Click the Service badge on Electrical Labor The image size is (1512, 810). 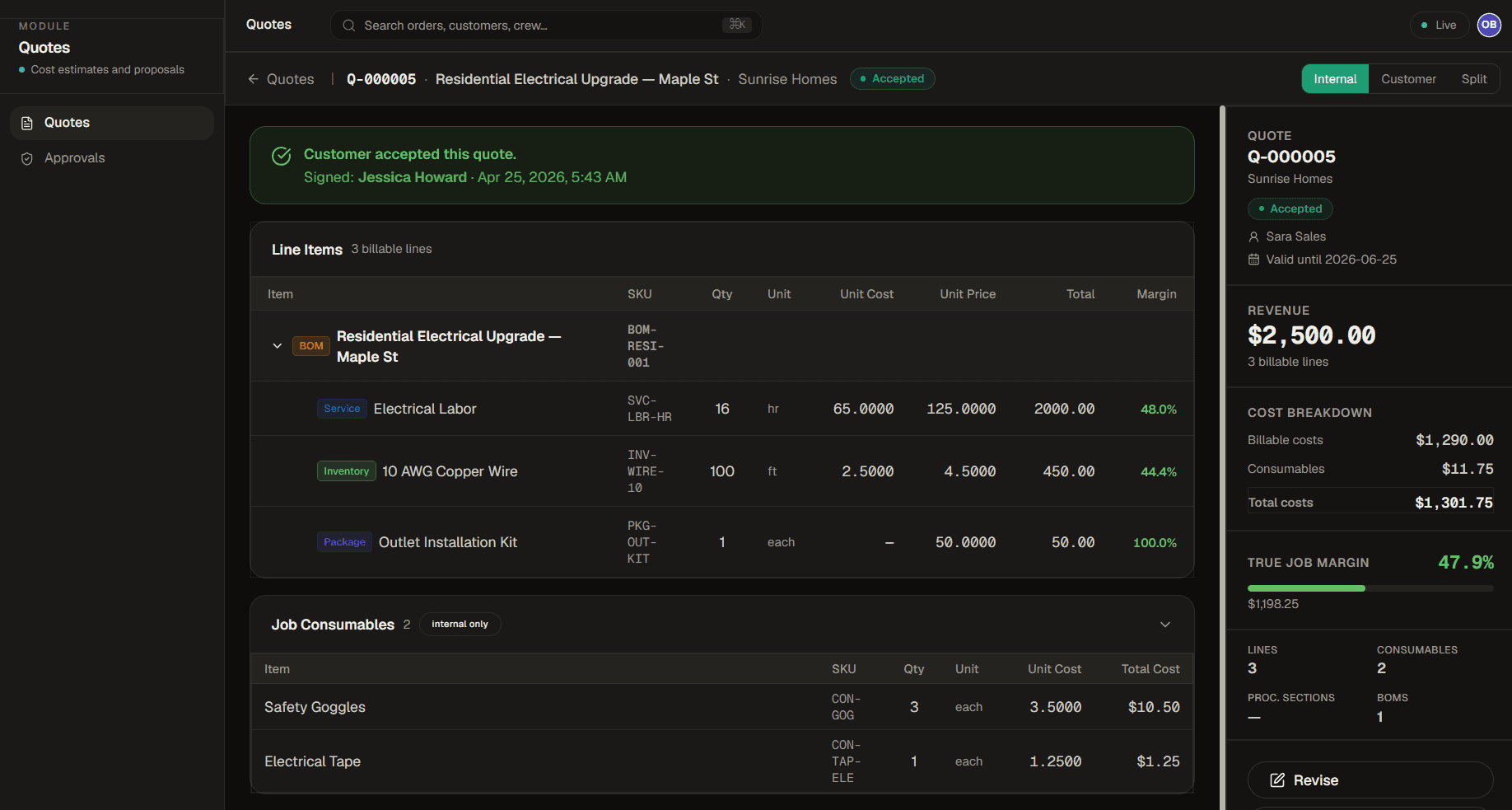click(x=342, y=409)
